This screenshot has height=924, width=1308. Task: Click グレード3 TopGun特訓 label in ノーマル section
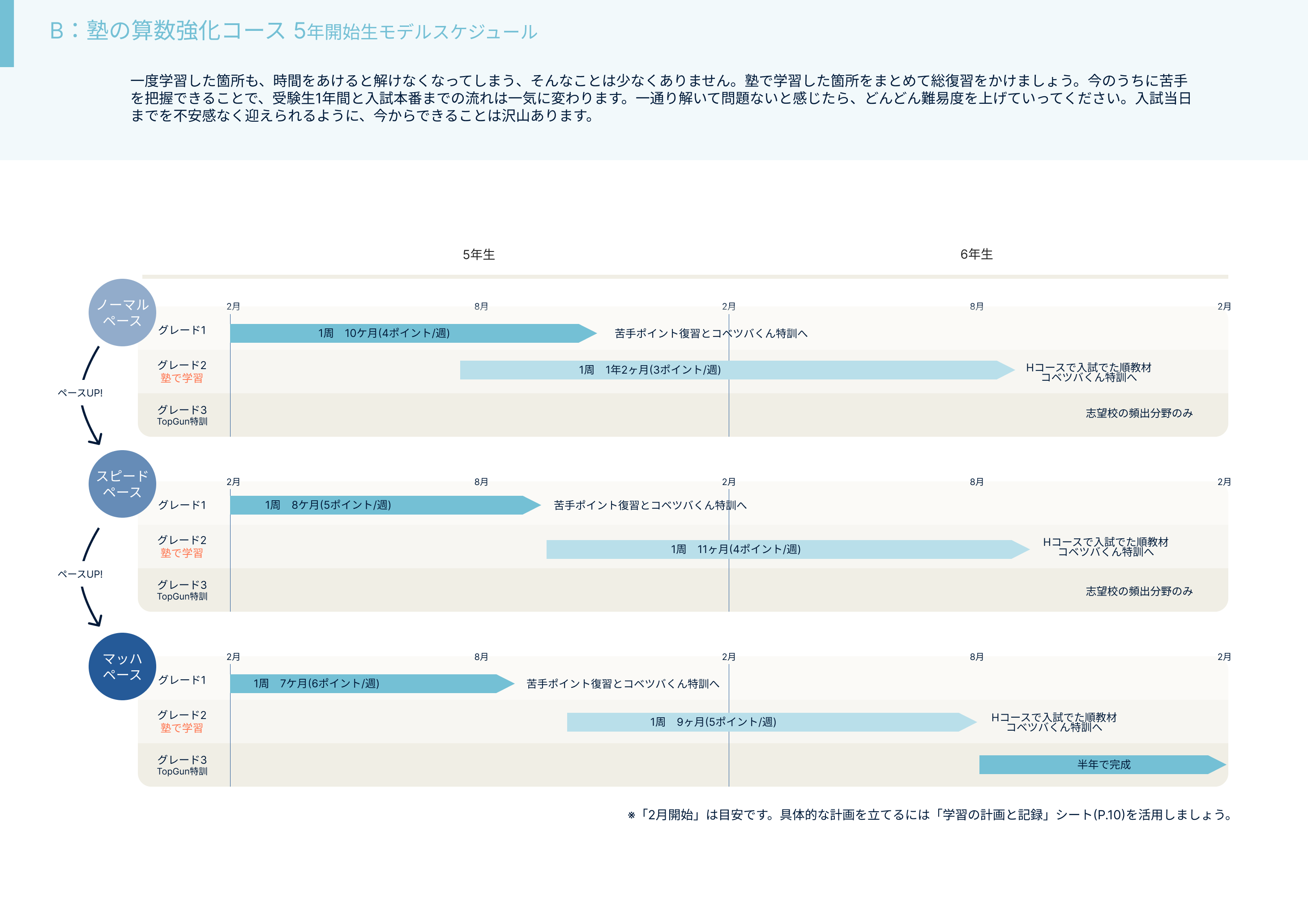[182, 415]
